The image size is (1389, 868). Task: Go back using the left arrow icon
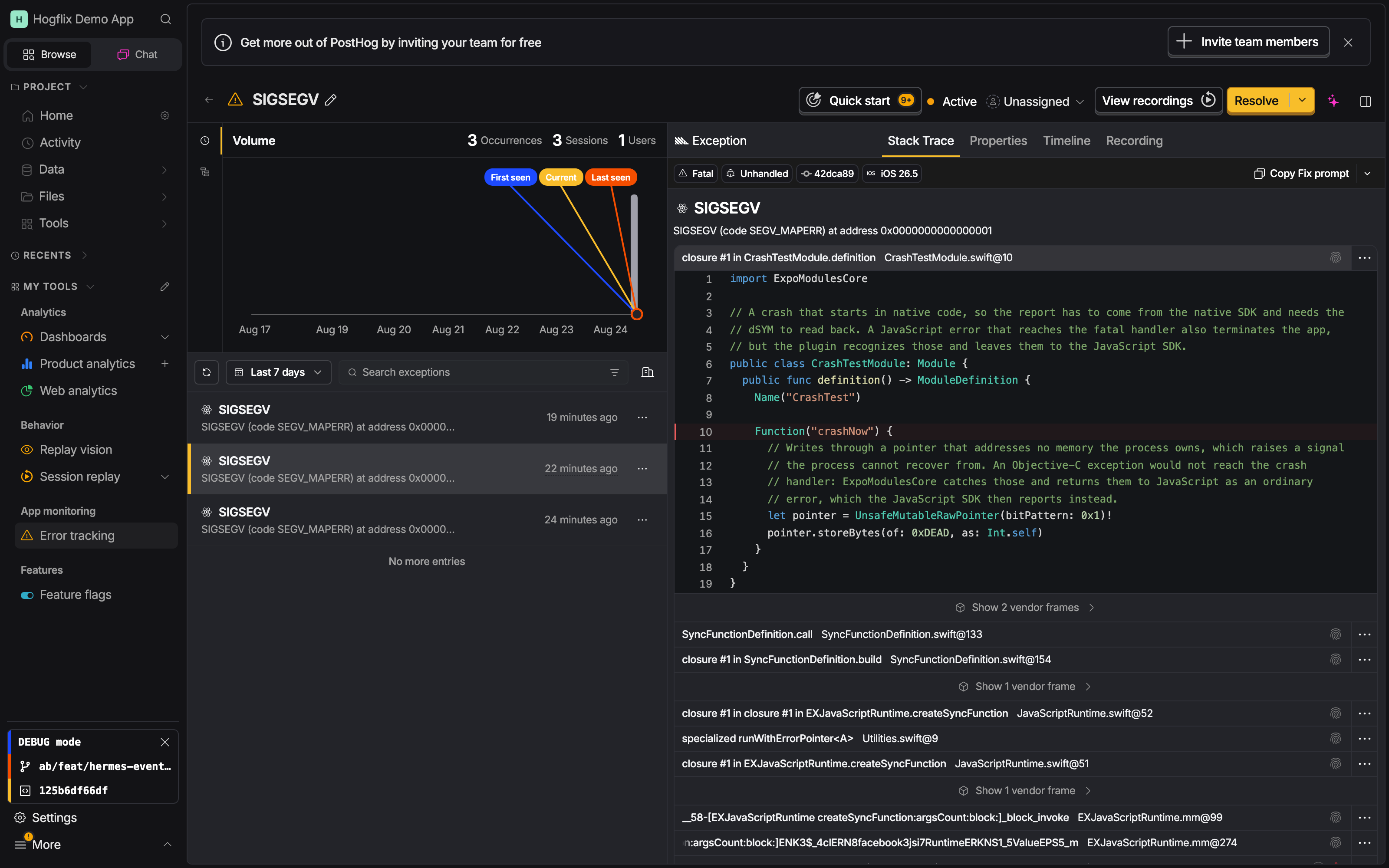[x=209, y=100]
